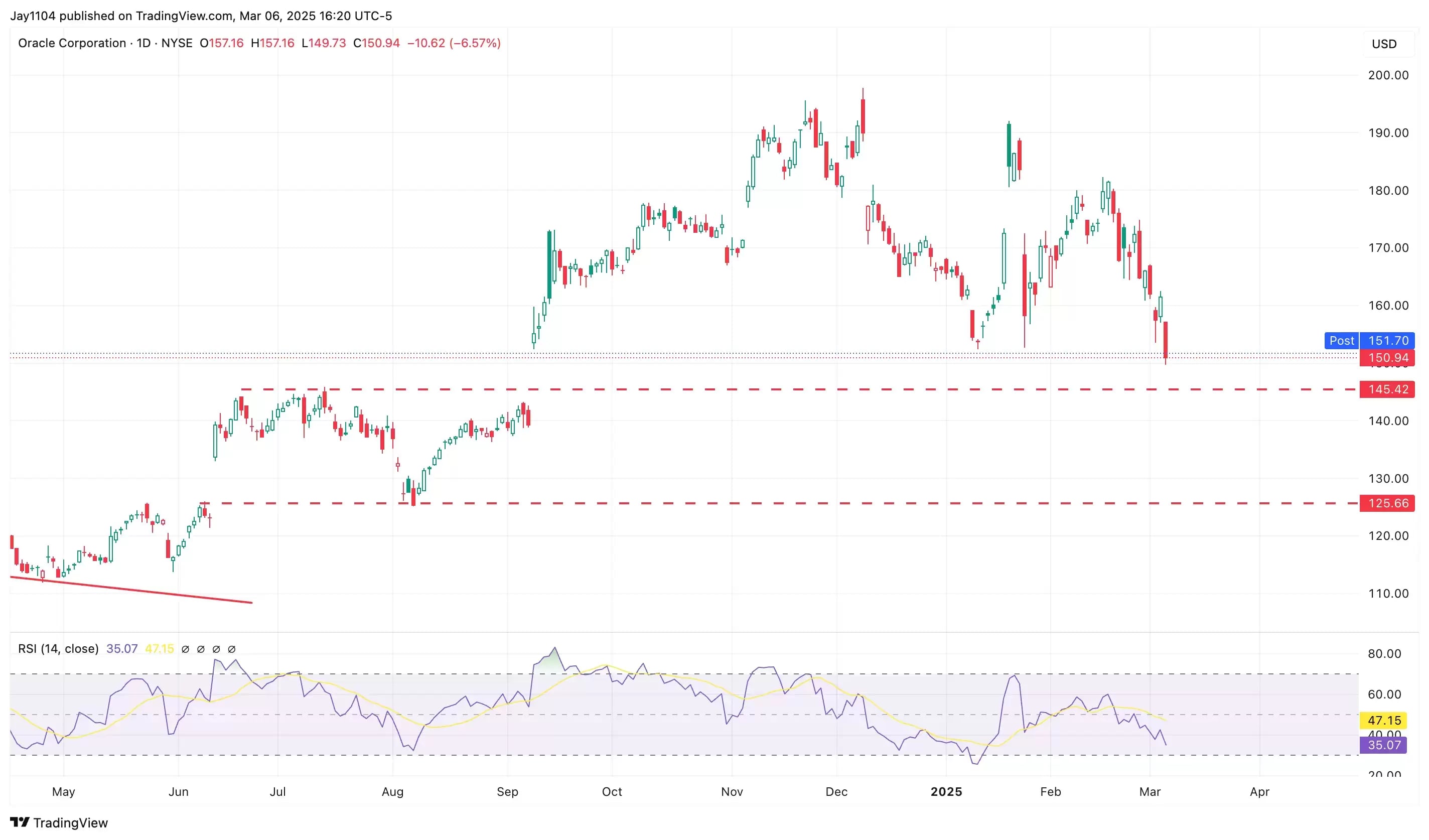
Task: Click the 180.00 price axis label
Action: tap(1387, 191)
